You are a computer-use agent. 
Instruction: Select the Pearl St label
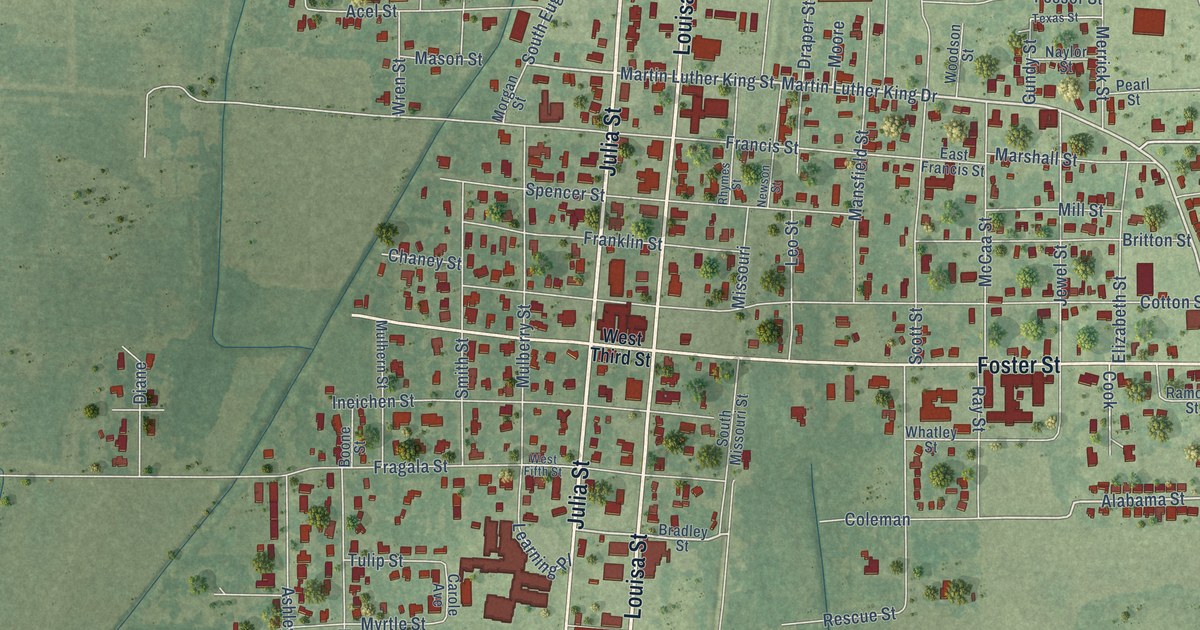1133,92
